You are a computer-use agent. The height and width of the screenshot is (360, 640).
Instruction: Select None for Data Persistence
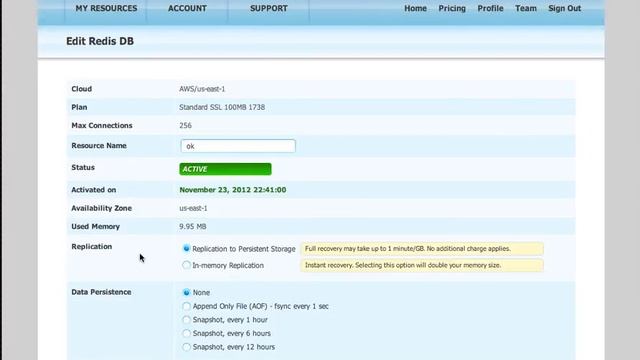pos(186,292)
